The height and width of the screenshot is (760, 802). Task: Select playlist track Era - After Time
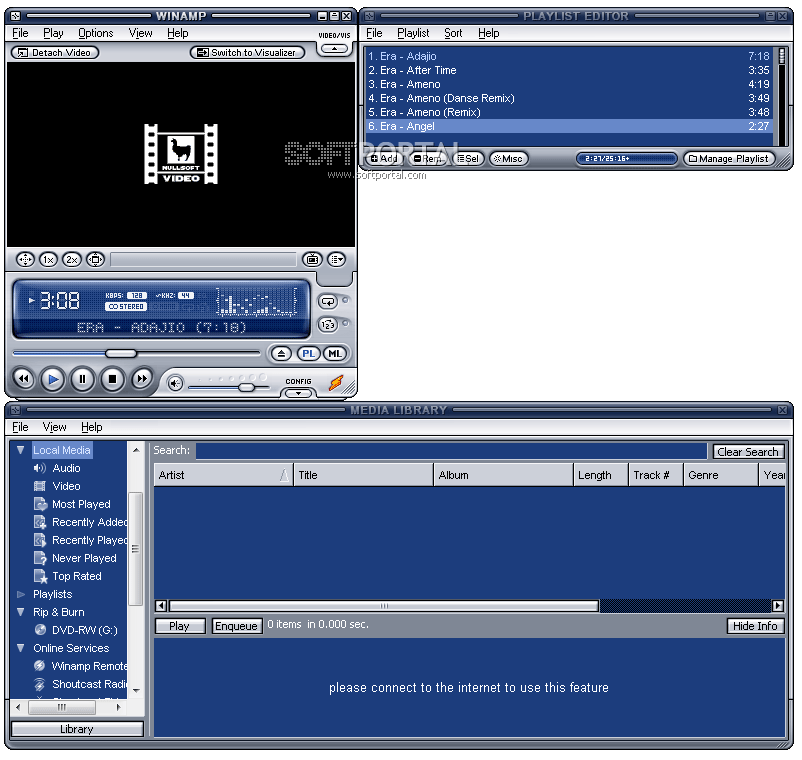click(568, 70)
